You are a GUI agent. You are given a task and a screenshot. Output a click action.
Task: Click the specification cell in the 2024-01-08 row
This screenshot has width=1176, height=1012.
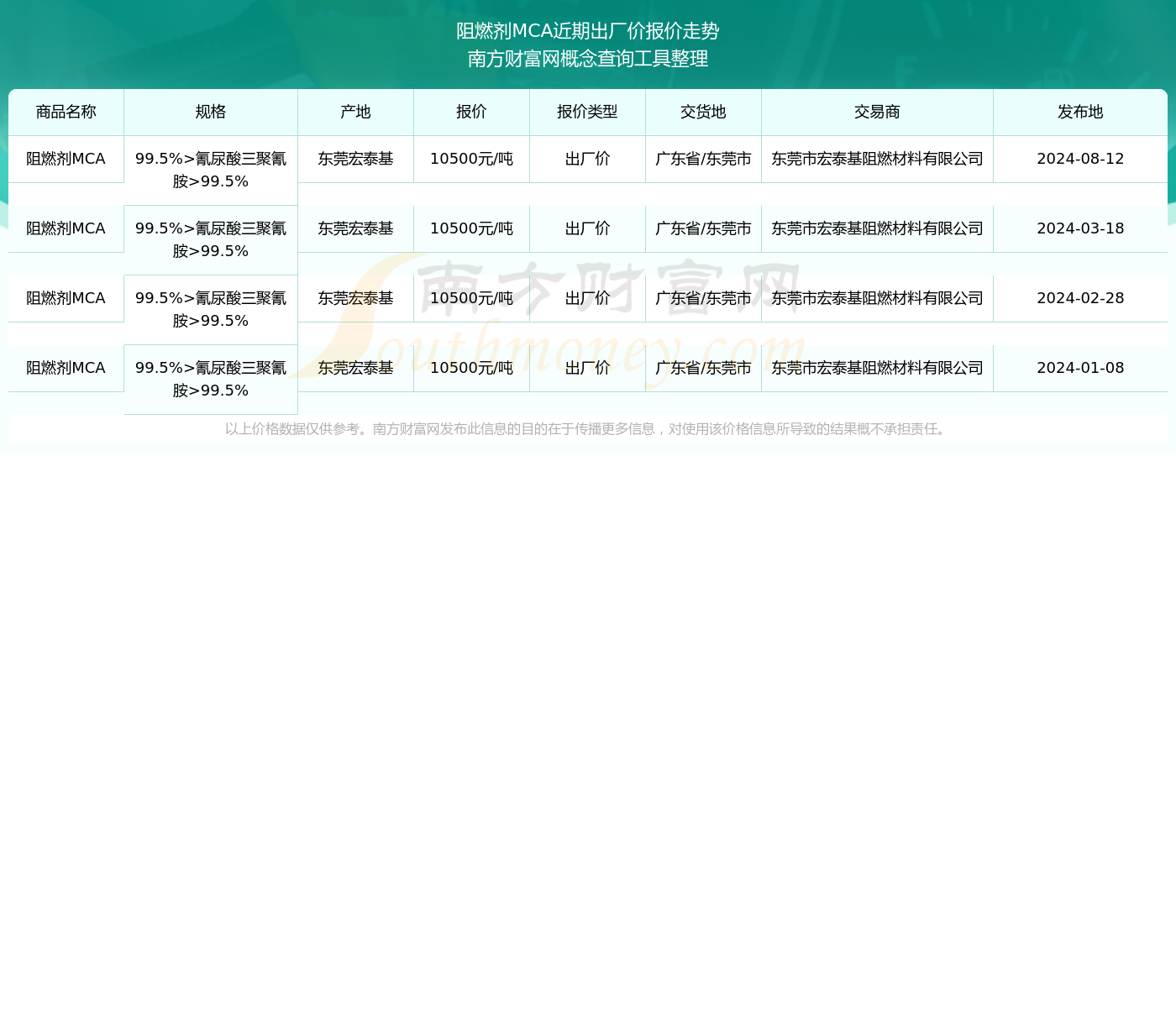[211, 379]
